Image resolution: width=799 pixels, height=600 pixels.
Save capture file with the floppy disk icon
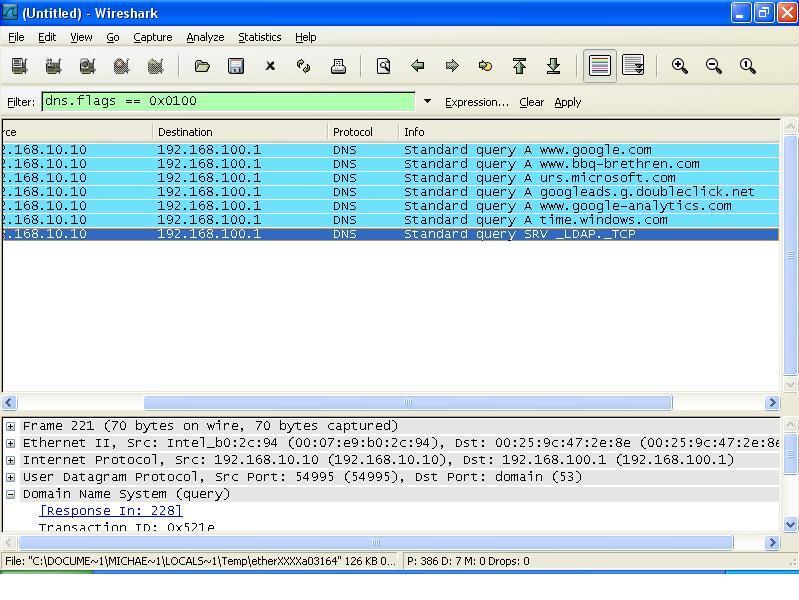pyautogui.click(x=236, y=66)
